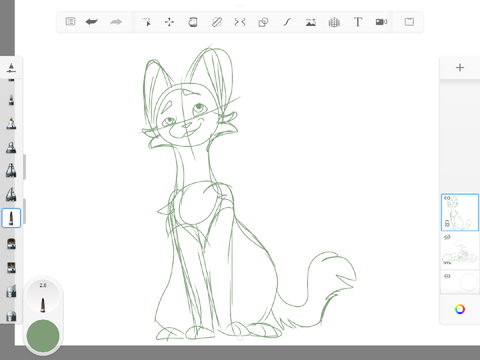Choose the Selection tool

(x=146, y=22)
